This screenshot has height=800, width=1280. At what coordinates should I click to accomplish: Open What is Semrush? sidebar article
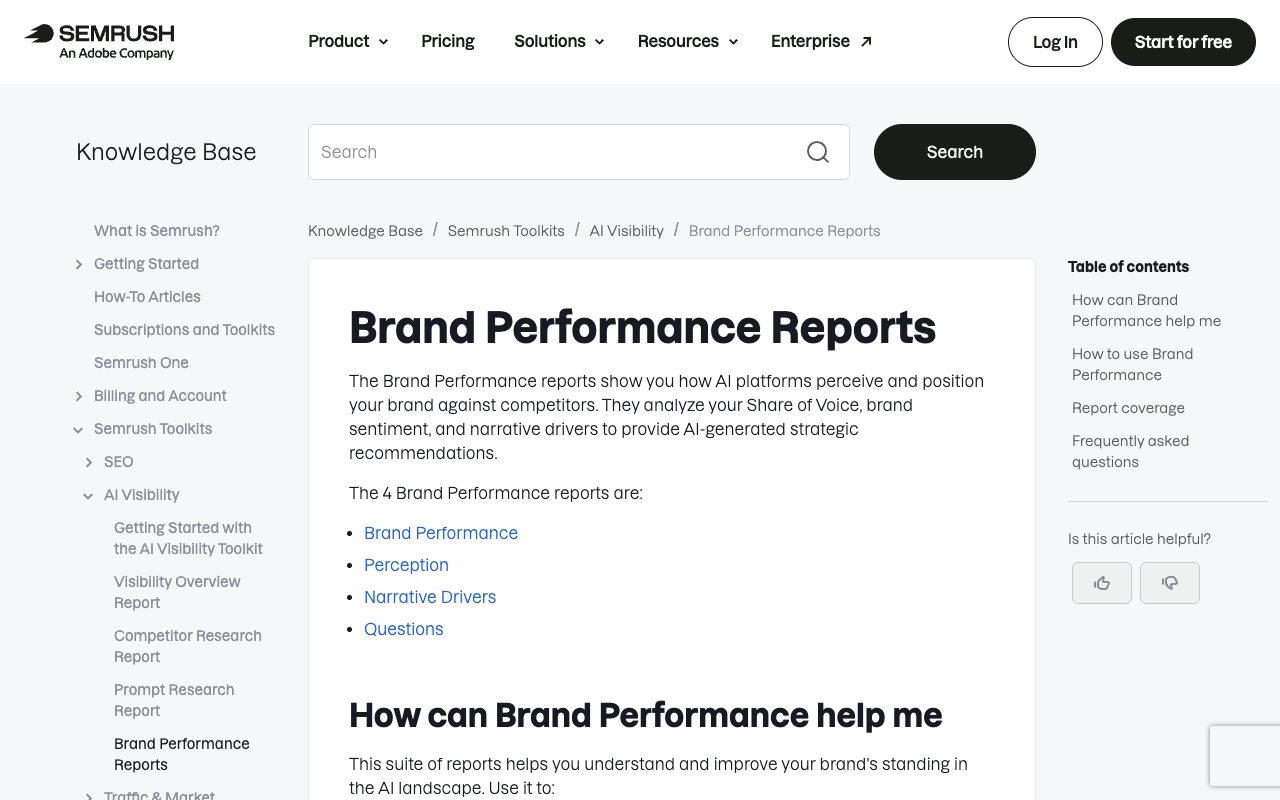click(157, 231)
